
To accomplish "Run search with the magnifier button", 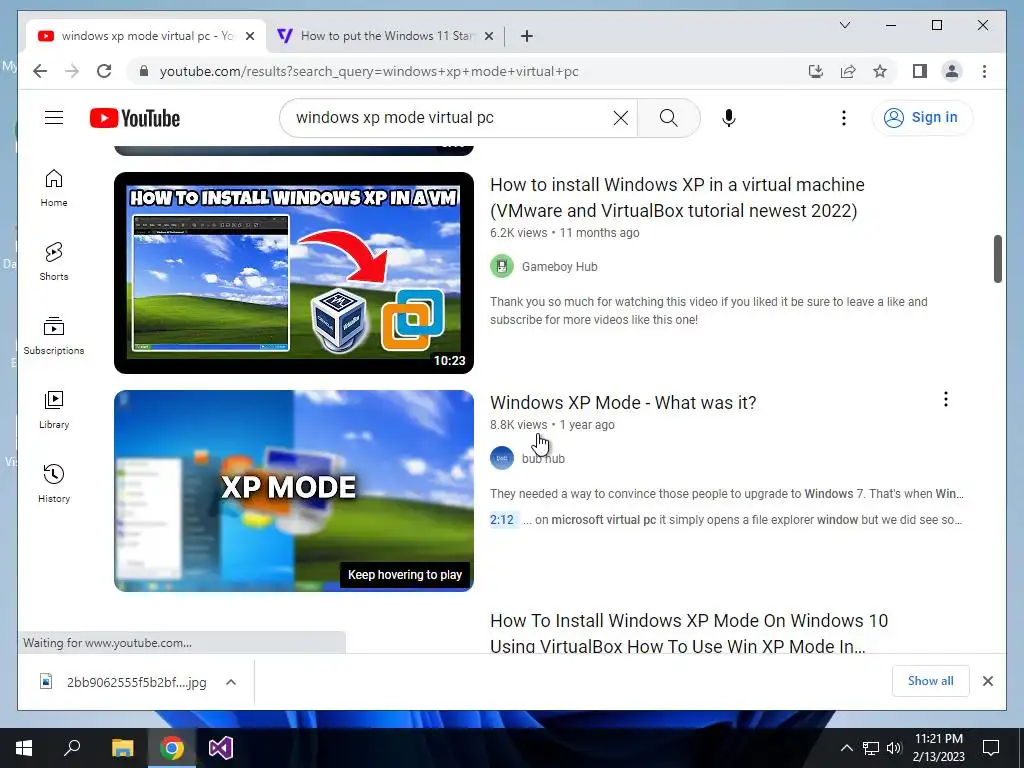I will (x=668, y=118).
